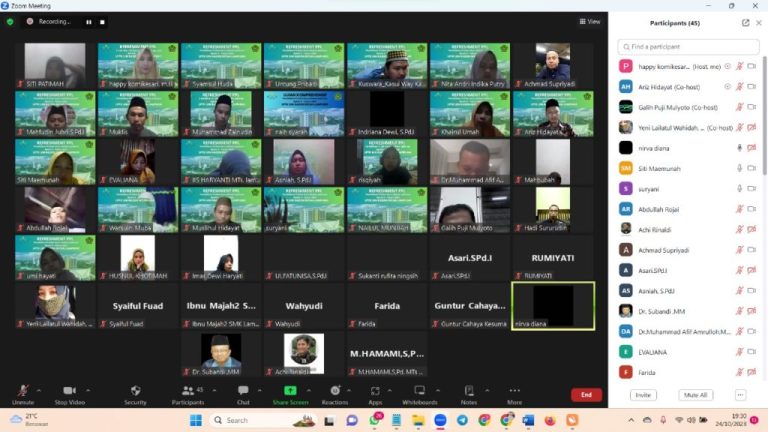
Task: Pop out the Participants panel
Action: 745,23
